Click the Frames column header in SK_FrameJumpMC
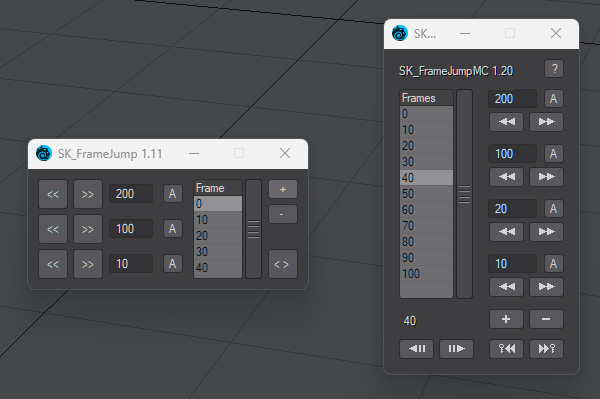Screen dimensions: 600x399 click(x=426, y=98)
